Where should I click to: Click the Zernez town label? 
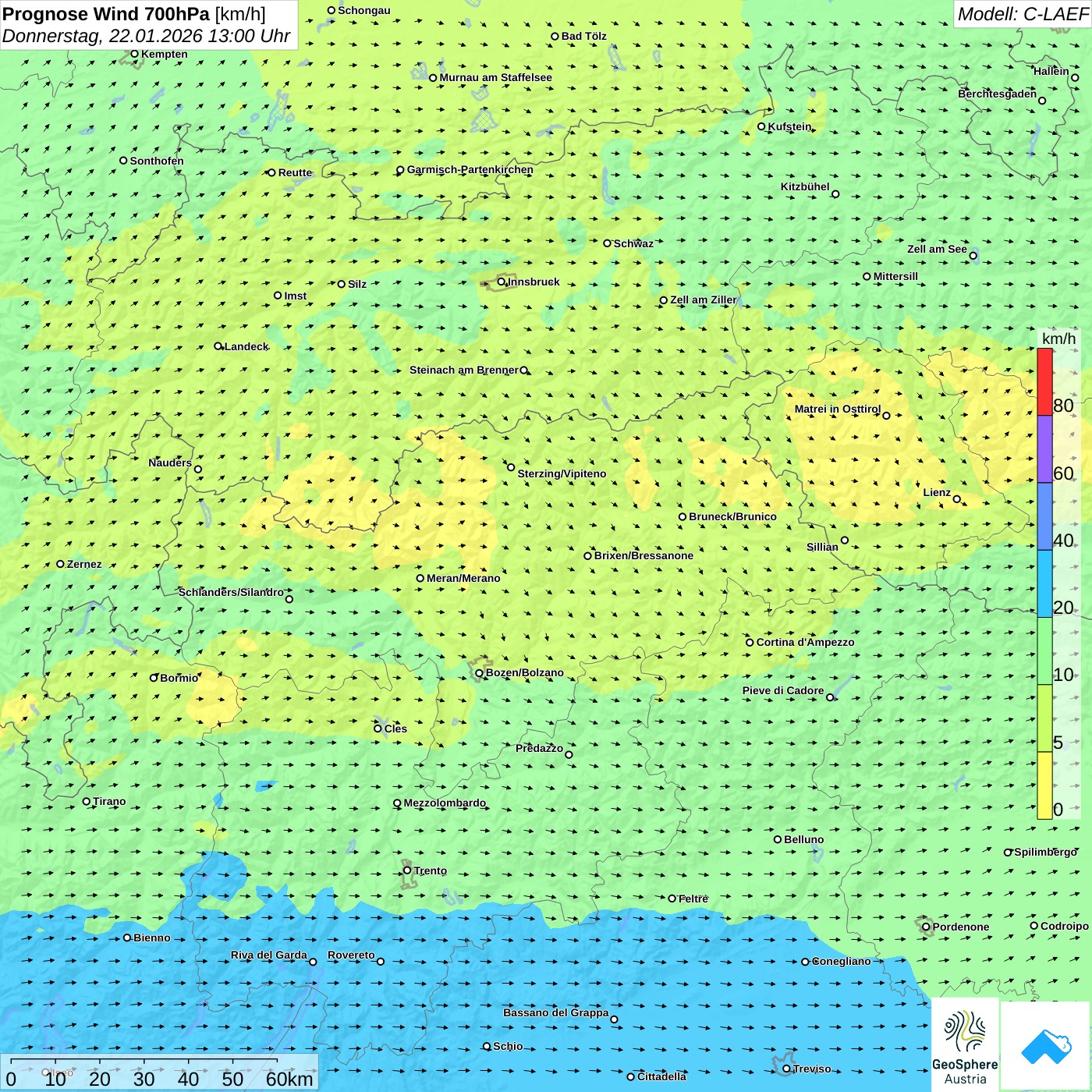tap(84, 564)
